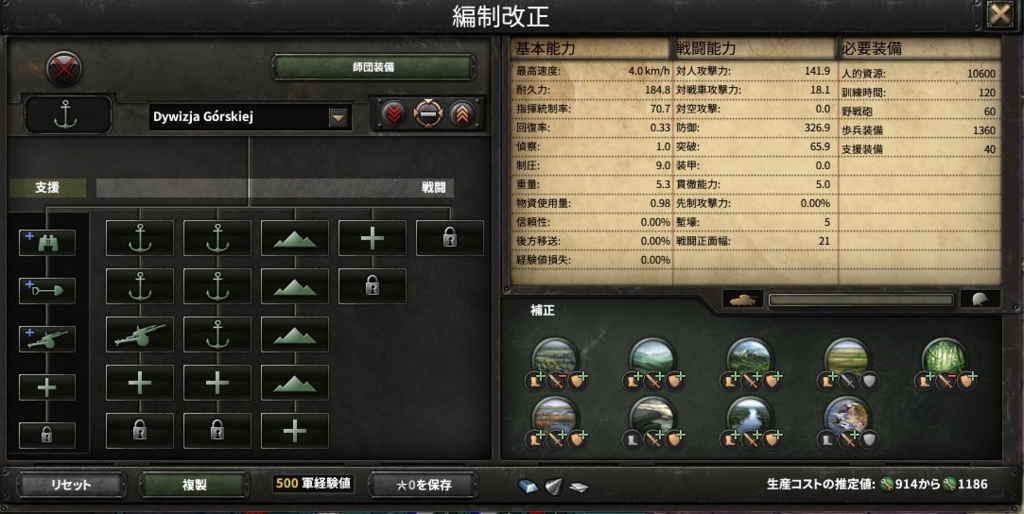The height and width of the screenshot is (514, 1024).
Task: Select the recon binoculars support slot
Action: coord(47,242)
